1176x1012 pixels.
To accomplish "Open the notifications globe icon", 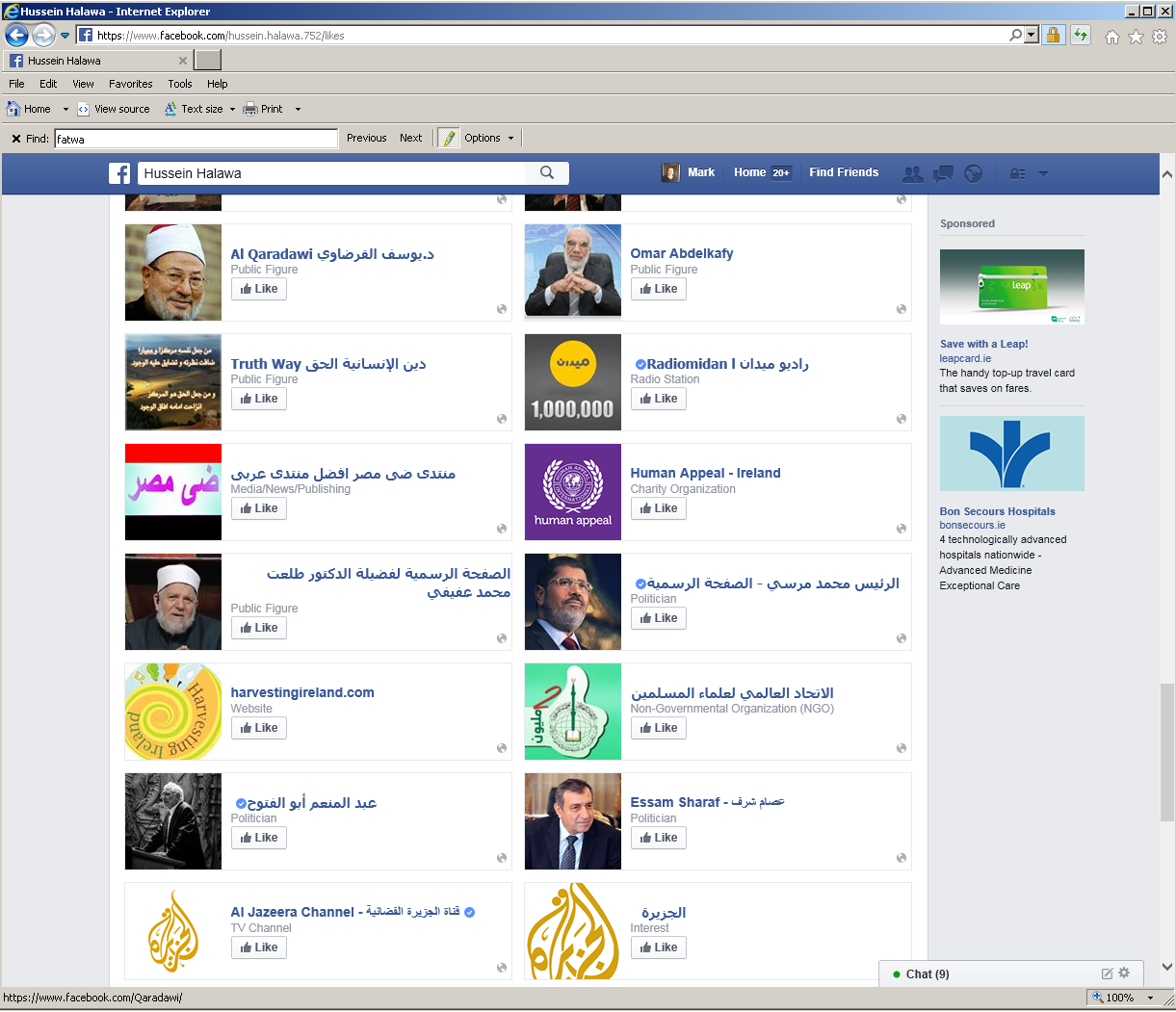I will coord(974,174).
